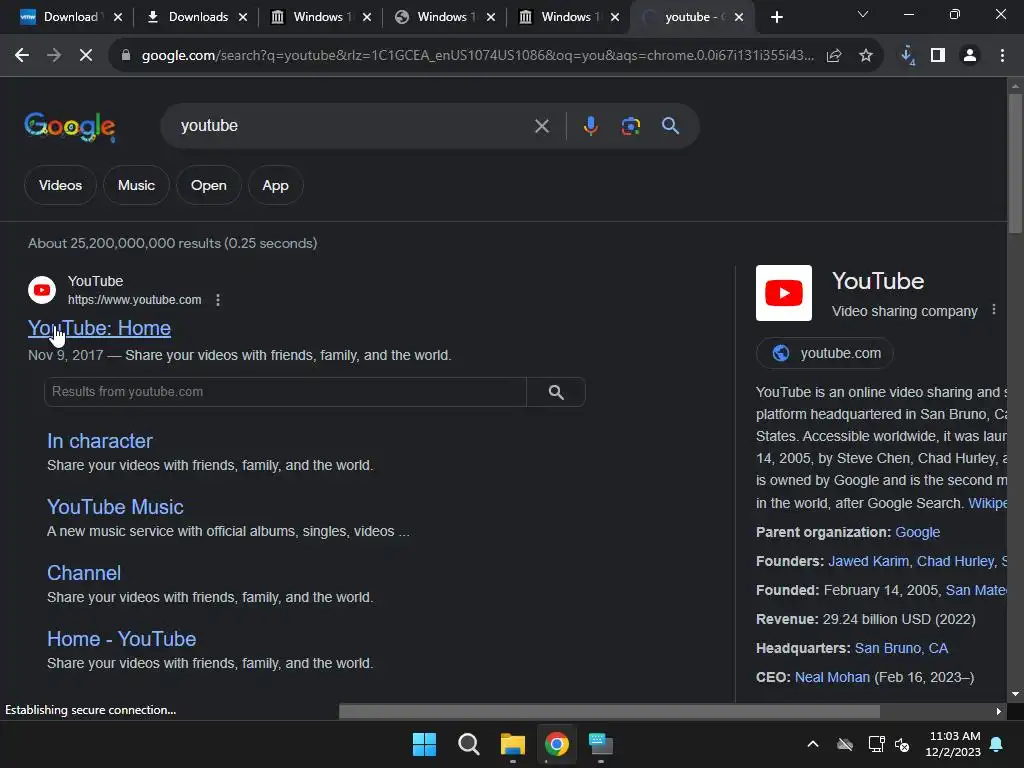
Task: Search by image with Google Lens
Action: [x=630, y=126]
